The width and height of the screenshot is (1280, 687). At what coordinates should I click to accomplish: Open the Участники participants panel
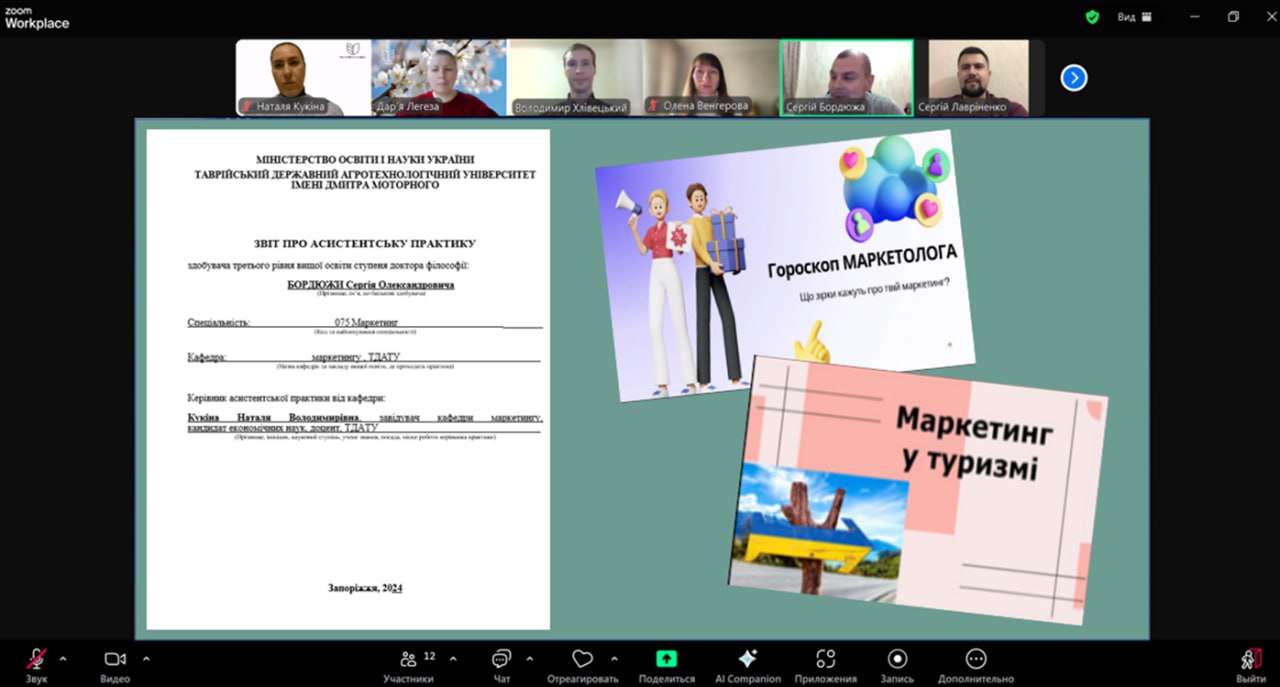pyautogui.click(x=408, y=660)
